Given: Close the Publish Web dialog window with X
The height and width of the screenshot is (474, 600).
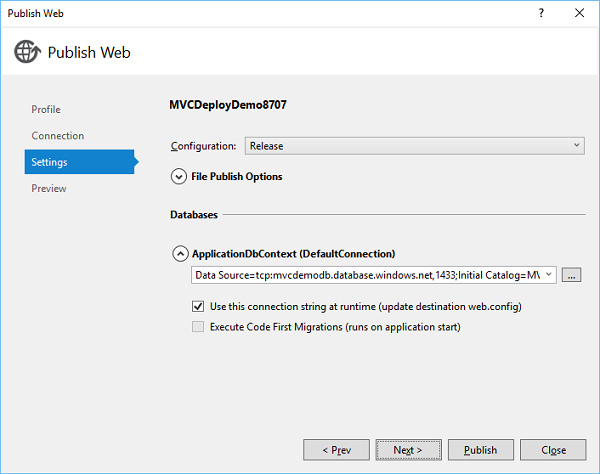Looking at the screenshot, I should pyautogui.click(x=579, y=13).
